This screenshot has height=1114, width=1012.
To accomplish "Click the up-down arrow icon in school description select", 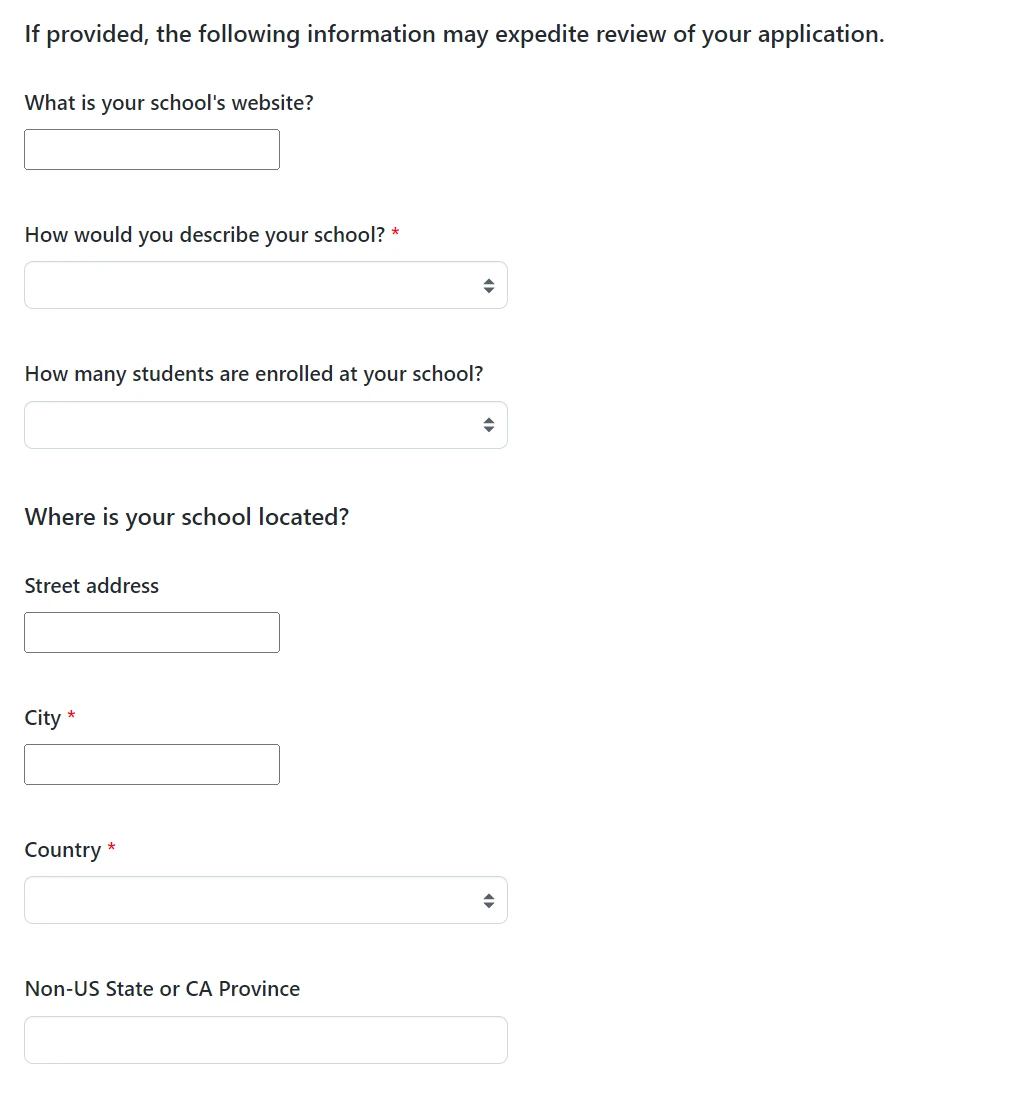I will pos(488,286).
